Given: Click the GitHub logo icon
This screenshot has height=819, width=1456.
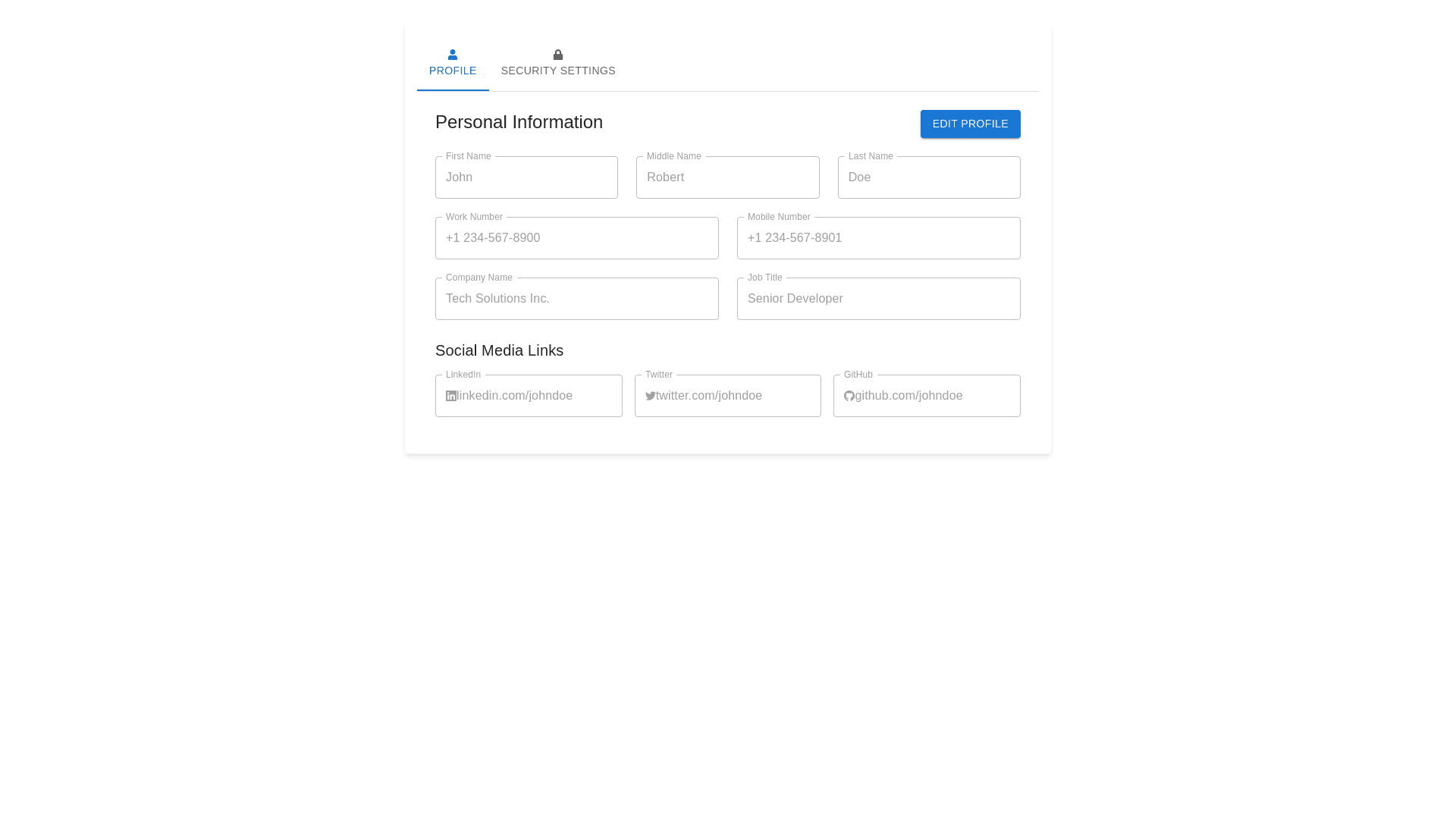Looking at the screenshot, I should coord(849,396).
